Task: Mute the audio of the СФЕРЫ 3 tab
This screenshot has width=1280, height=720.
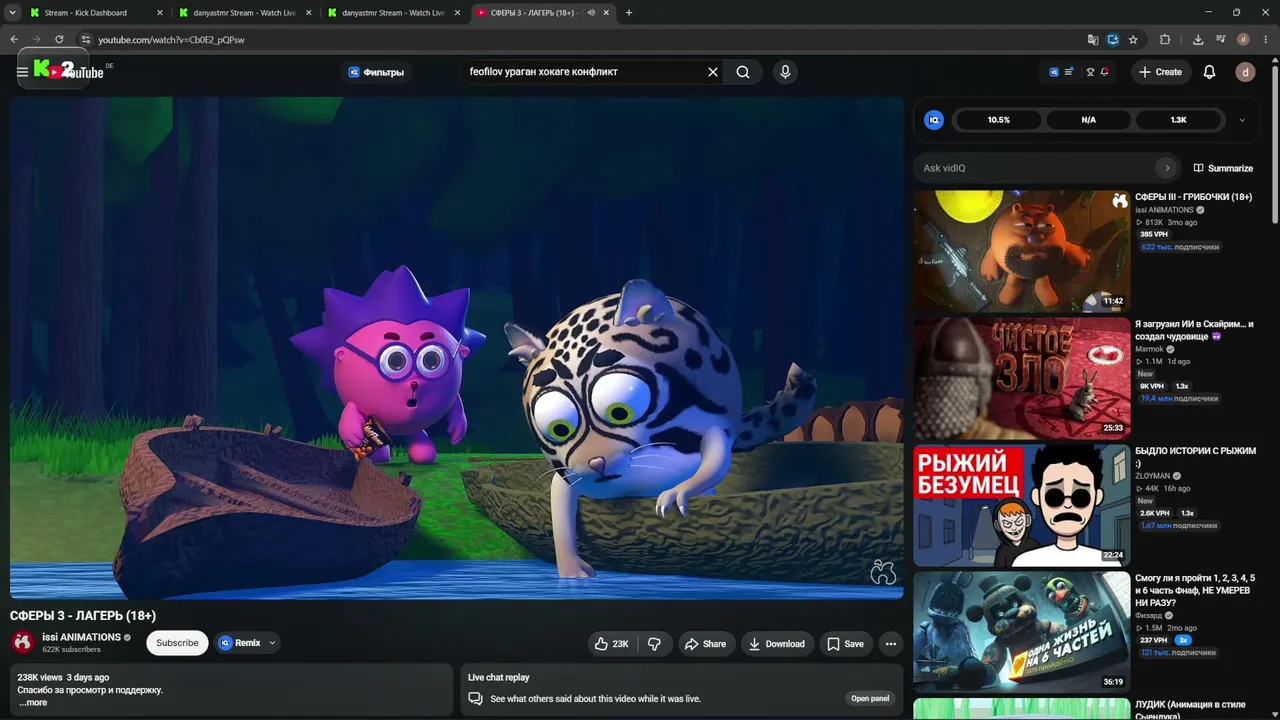Action: 591,13
